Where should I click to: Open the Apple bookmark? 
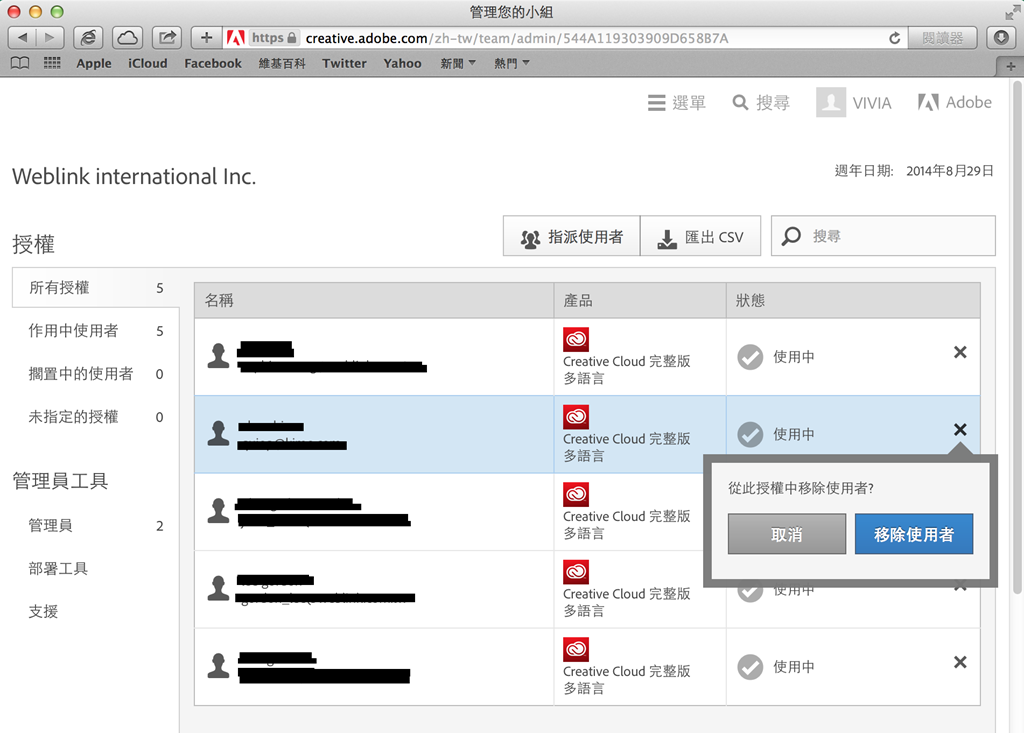pos(94,63)
